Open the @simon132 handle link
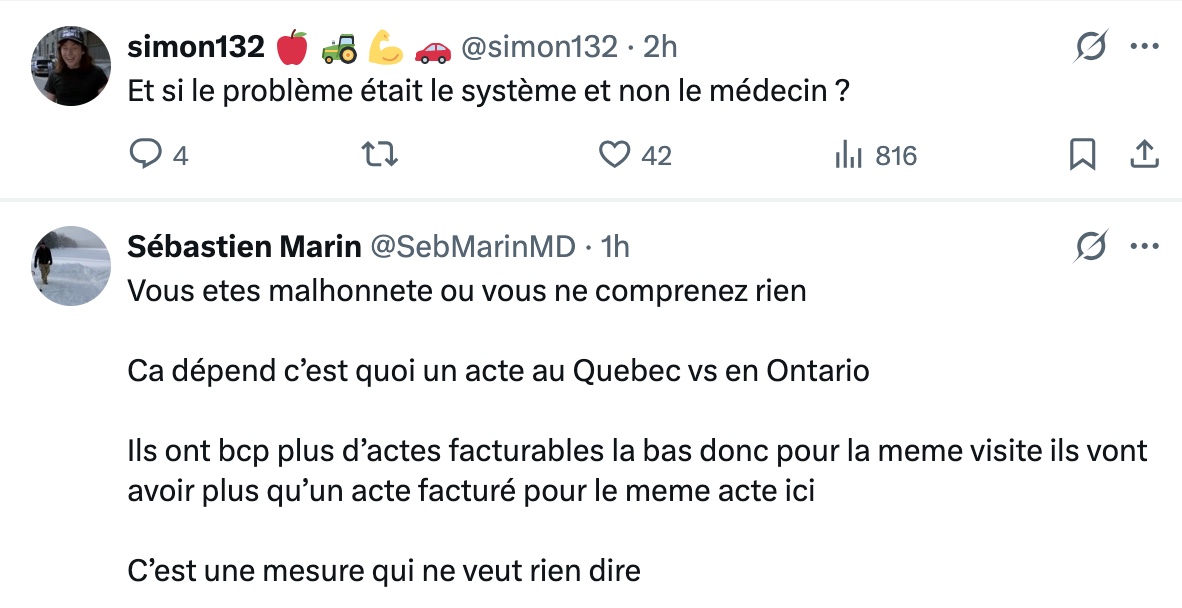Screen dimensions: 1182x608 click(x=539, y=47)
